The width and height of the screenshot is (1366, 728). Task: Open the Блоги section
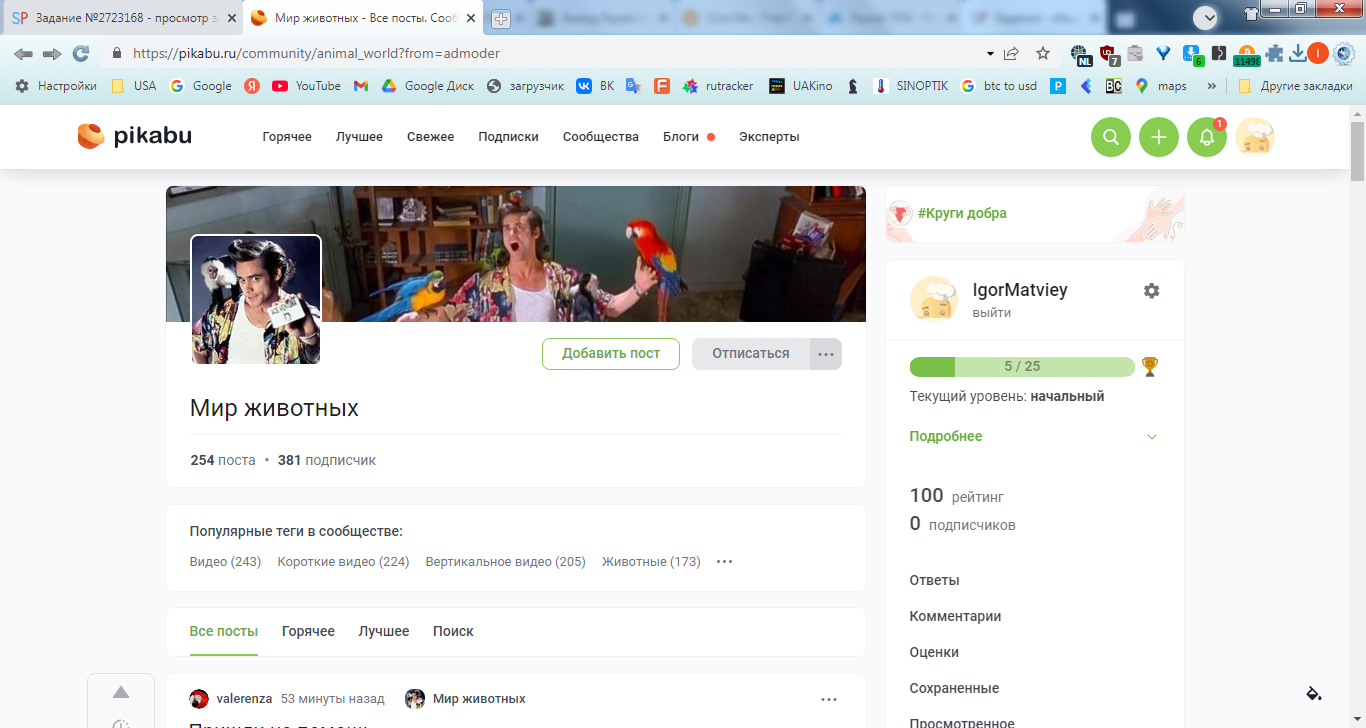click(x=681, y=137)
